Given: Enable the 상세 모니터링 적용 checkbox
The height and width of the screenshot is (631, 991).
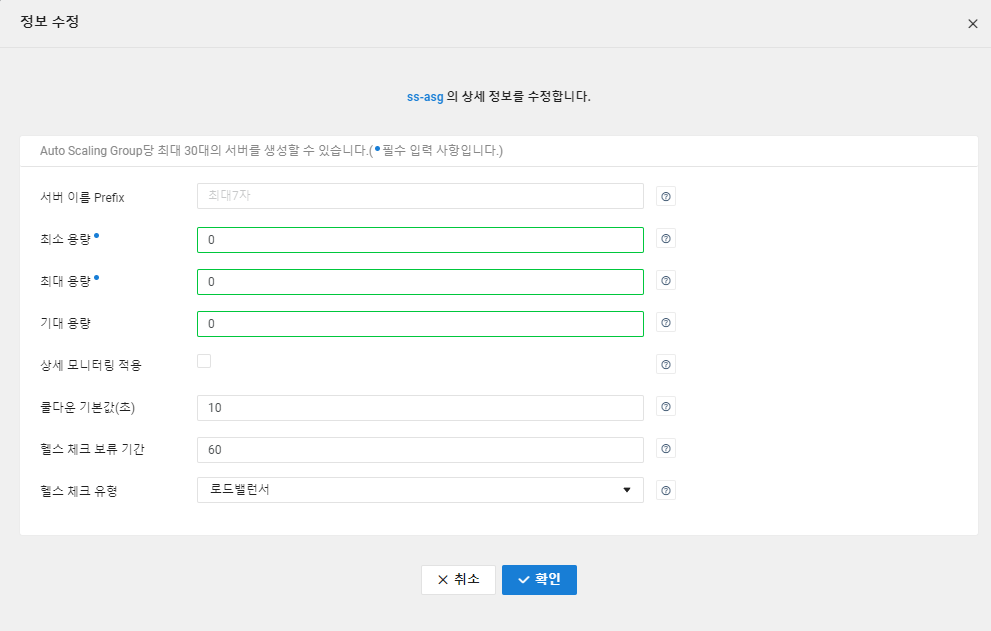Looking at the screenshot, I should pos(204,361).
